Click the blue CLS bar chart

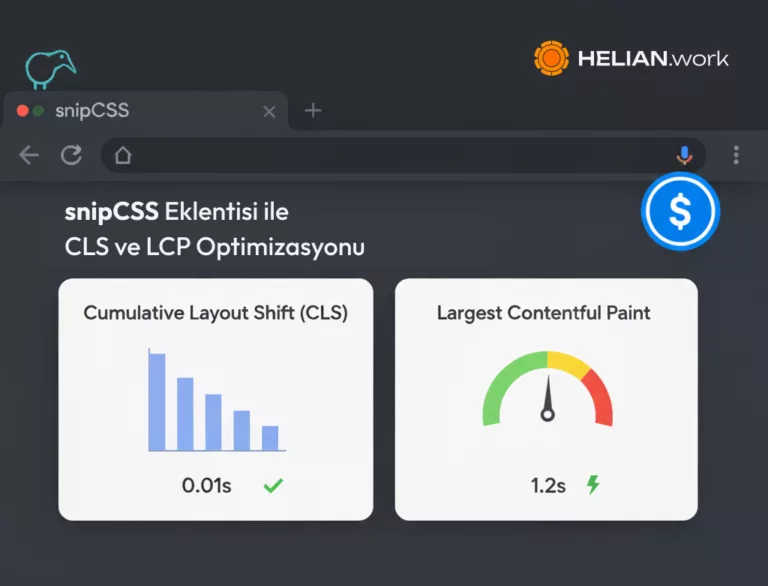pos(213,402)
